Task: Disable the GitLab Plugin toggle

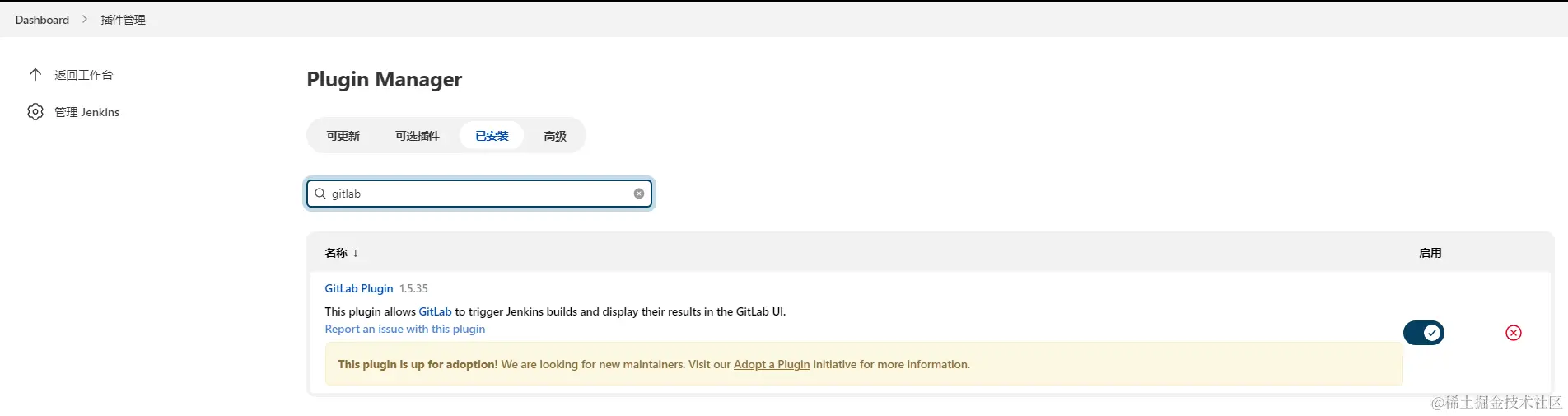Action: point(1423,333)
